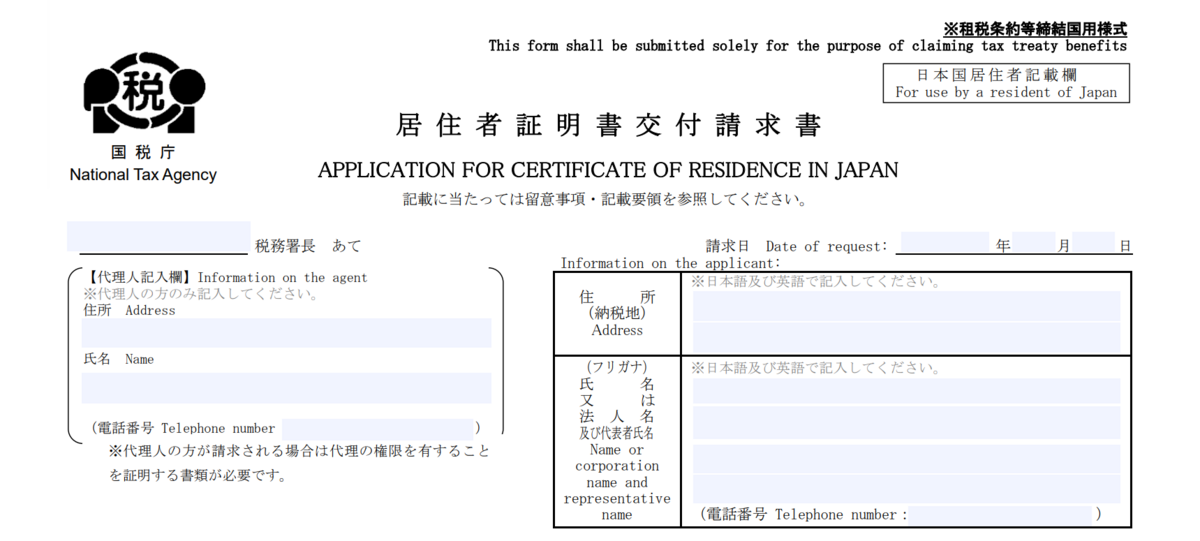Click the note 記載に当たっては留意事項・記載要領を参照してください
The width and height of the screenshot is (1200, 541).
pos(605,199)
